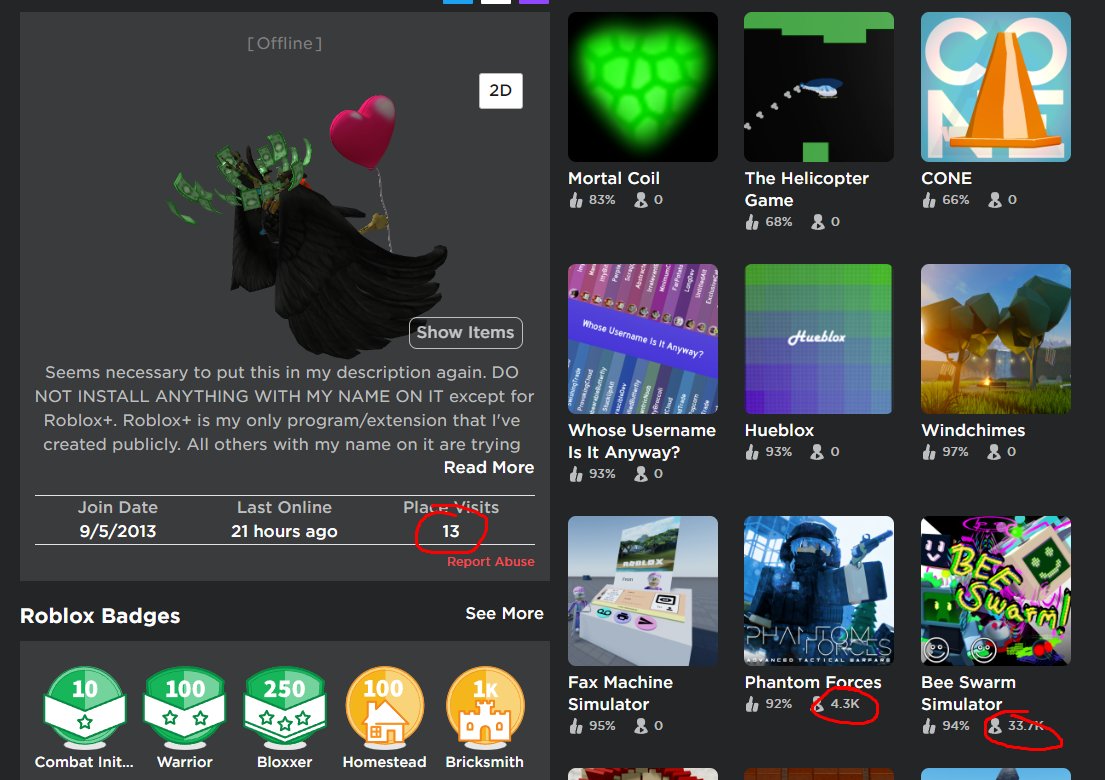Click the thumbs-up icon under Whose Username
This screenshot has height=780, width=1105.
tap(576, 474)
